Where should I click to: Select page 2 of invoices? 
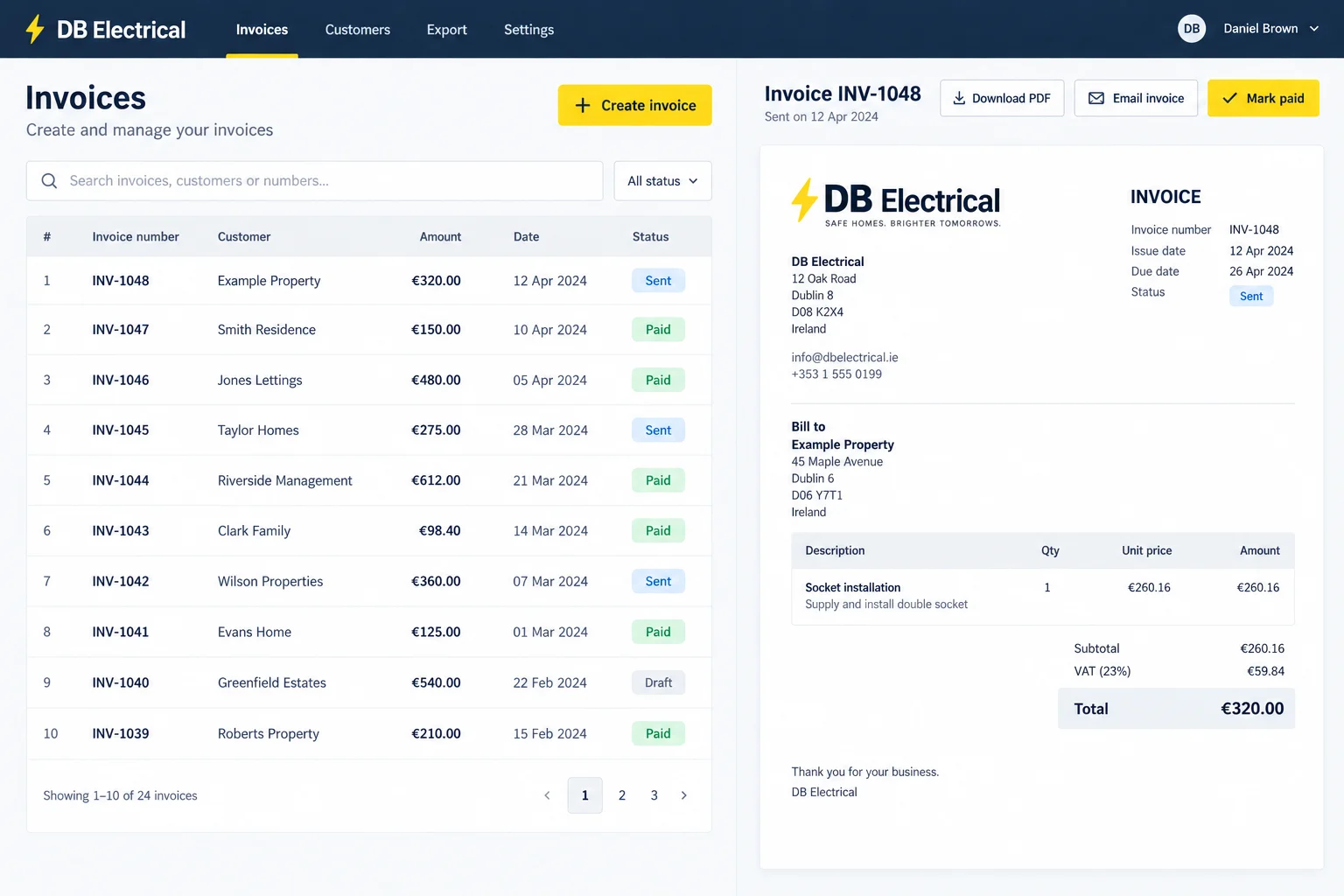[x=622, y=795]
